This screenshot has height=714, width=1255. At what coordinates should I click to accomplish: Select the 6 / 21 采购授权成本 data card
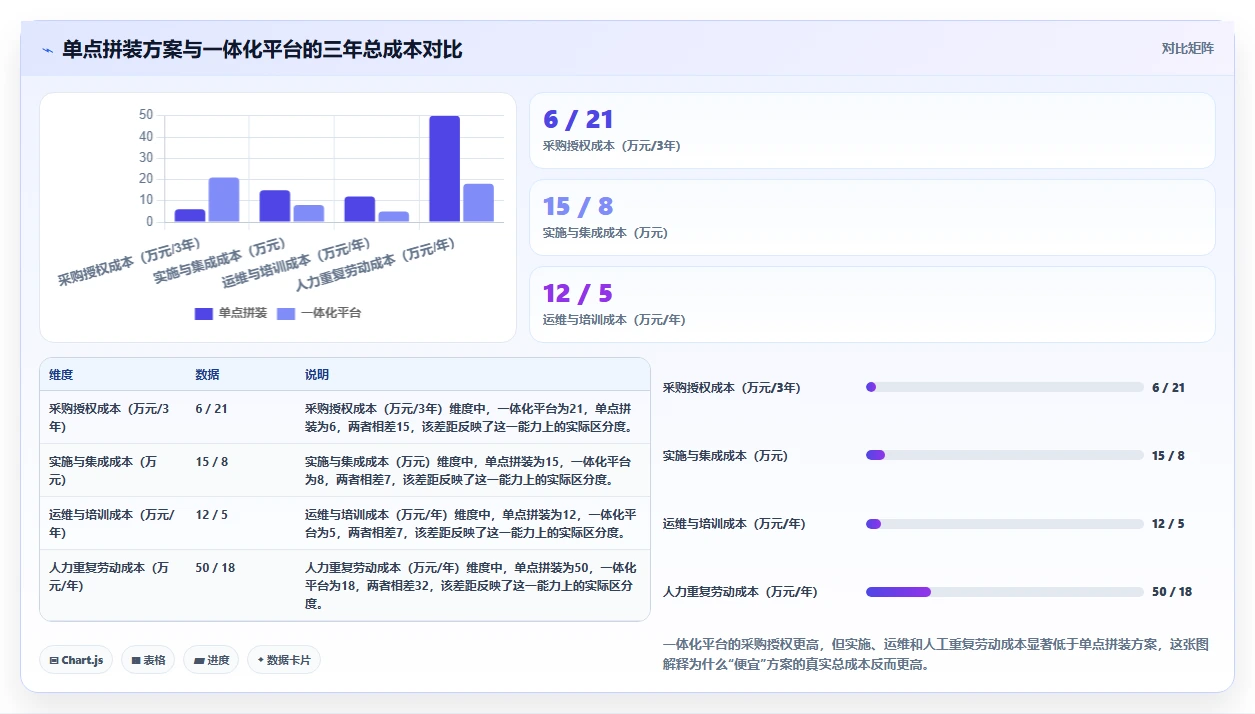[x=872, y=131]
